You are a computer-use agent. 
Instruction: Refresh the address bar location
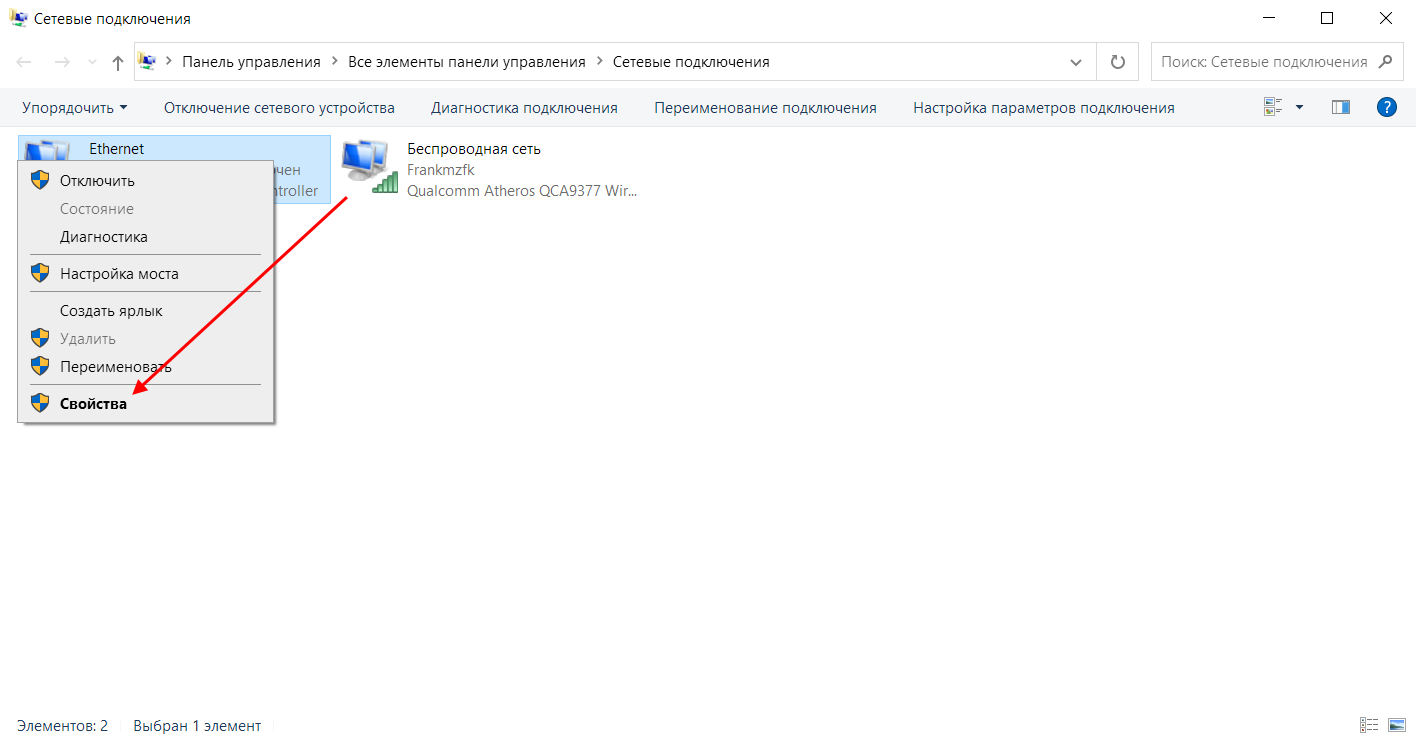pos(1118,62)
